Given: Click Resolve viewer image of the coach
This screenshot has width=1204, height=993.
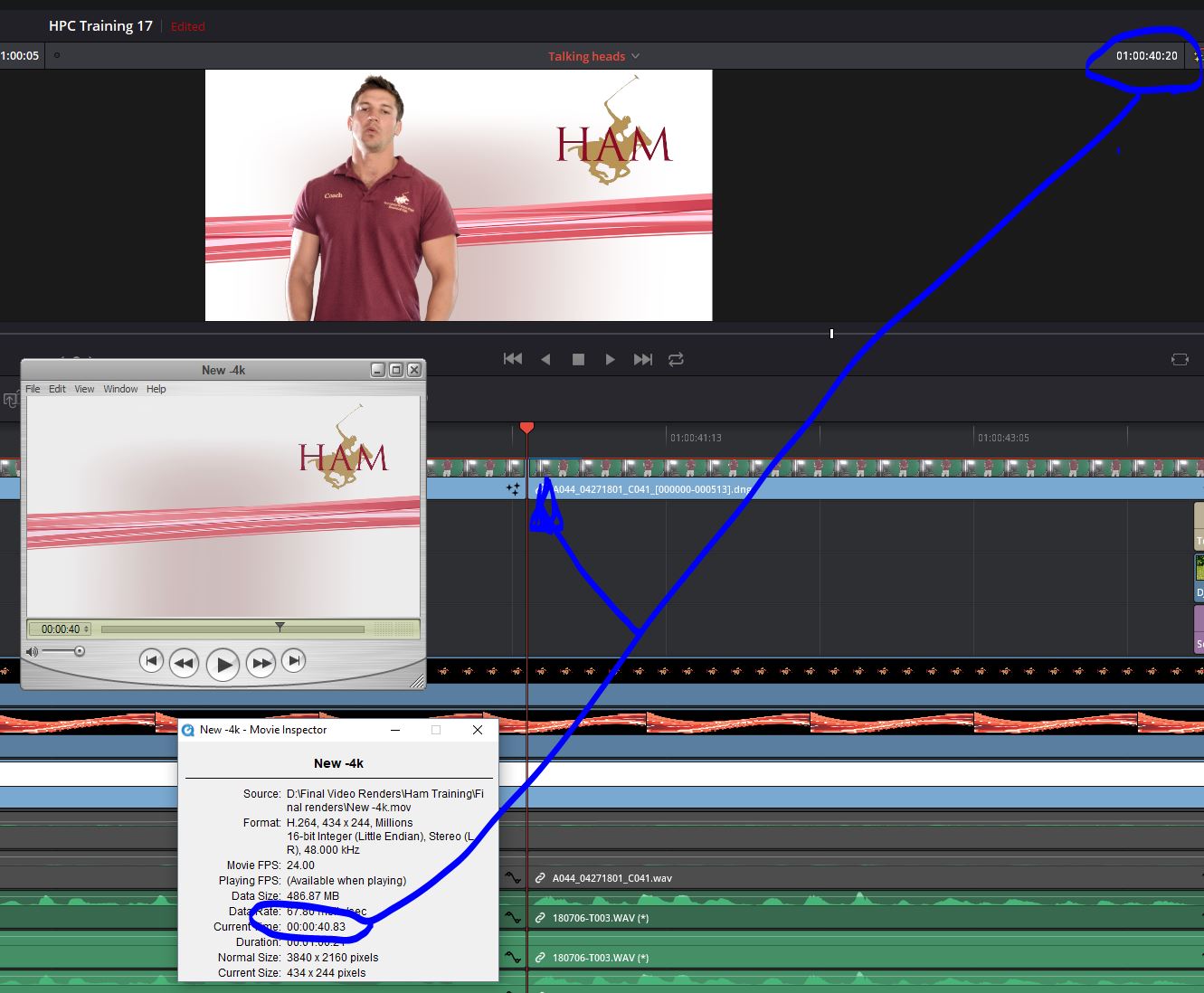Looking at the screenshot, I should point(459,195).
